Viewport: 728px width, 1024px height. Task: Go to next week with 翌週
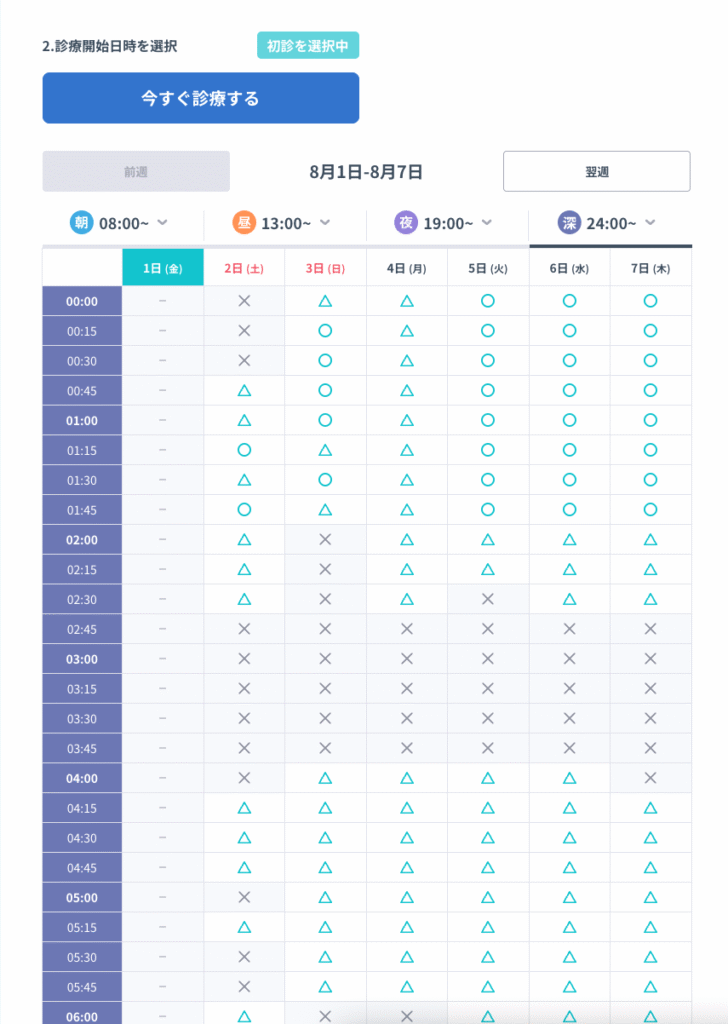click(x=596, y=172)
